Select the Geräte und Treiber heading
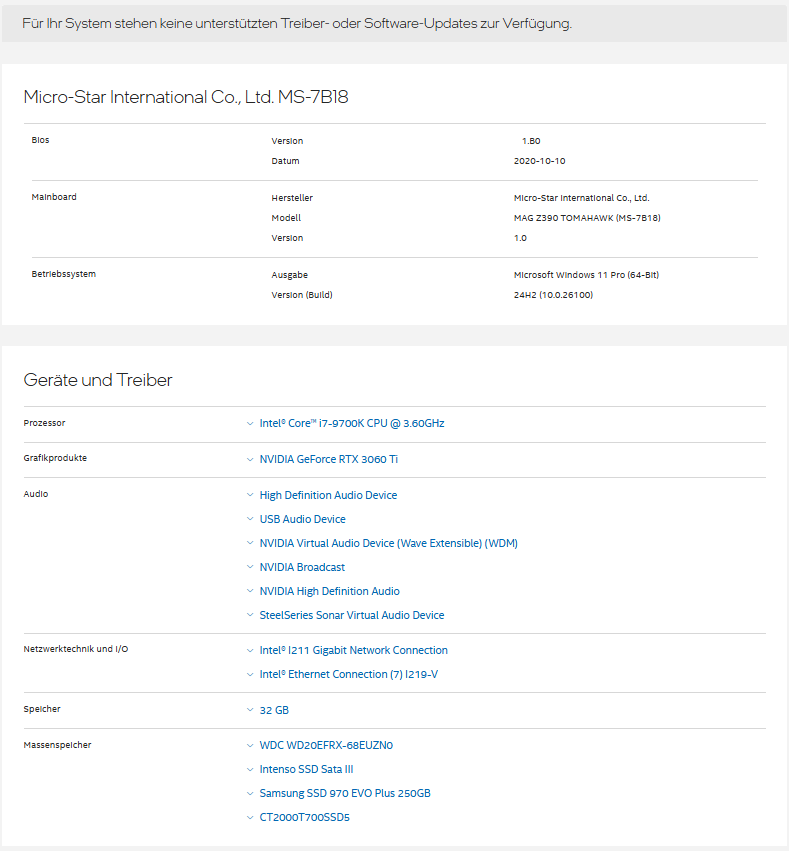The height and width of the screenshot is (851, 789). (x=98, y=379)
